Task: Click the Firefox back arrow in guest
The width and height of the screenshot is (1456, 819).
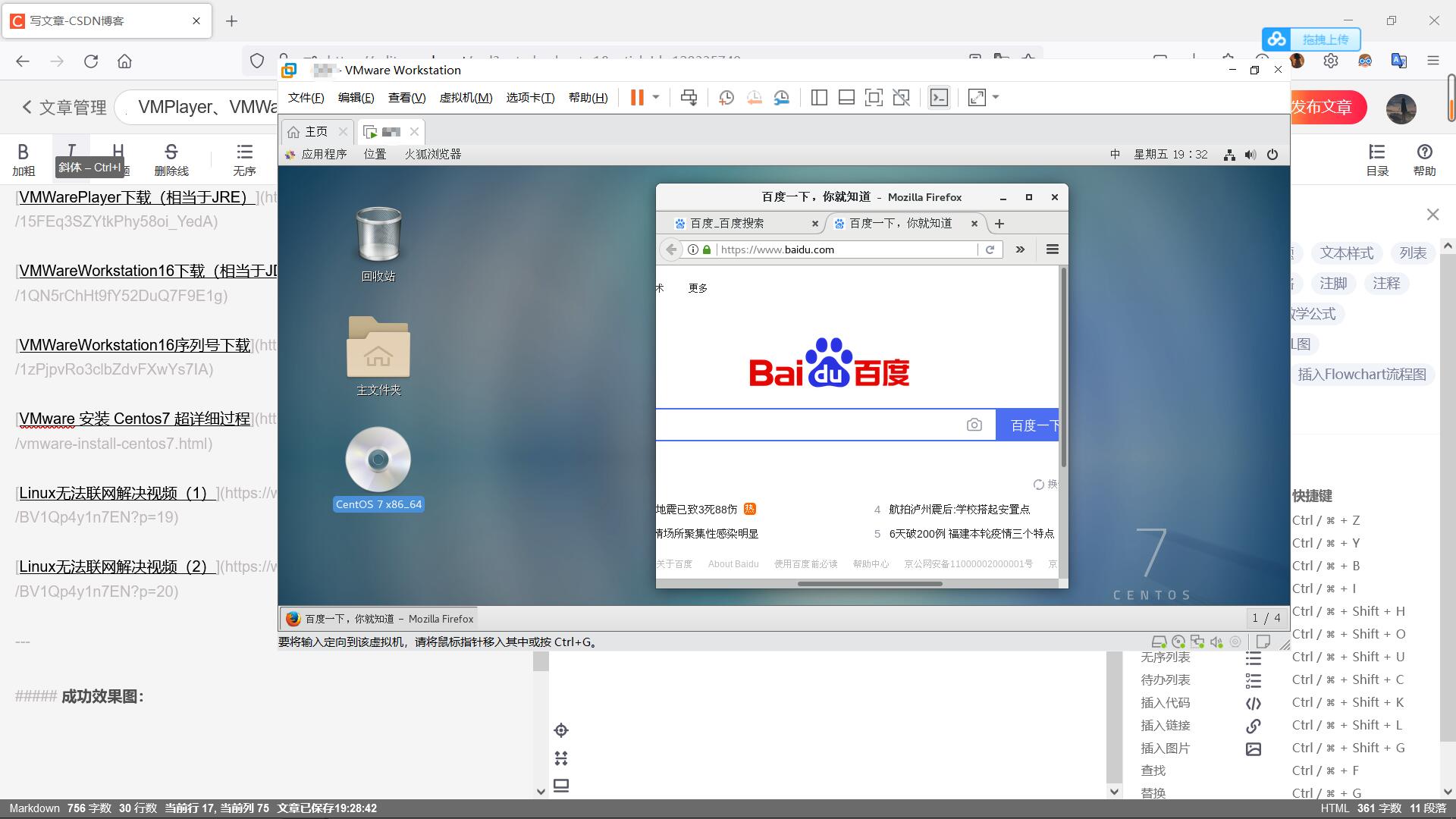Action: click(x=671, y=249)
